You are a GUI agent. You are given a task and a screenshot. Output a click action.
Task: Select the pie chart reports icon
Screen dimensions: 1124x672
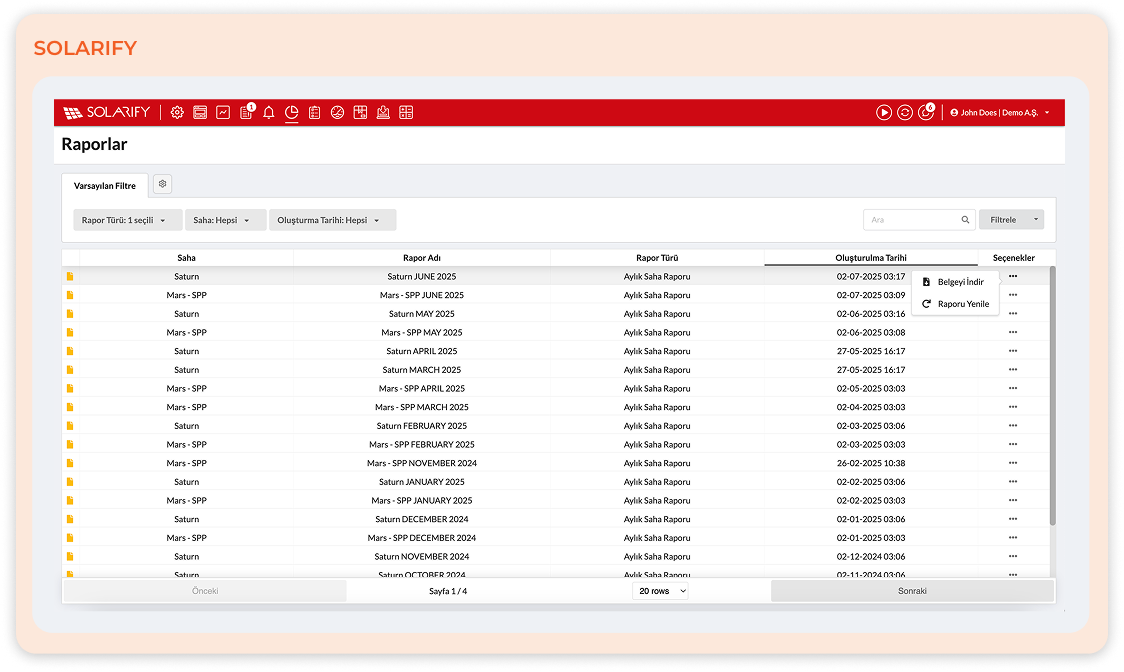pyautogui.click(x=291, y=112)
